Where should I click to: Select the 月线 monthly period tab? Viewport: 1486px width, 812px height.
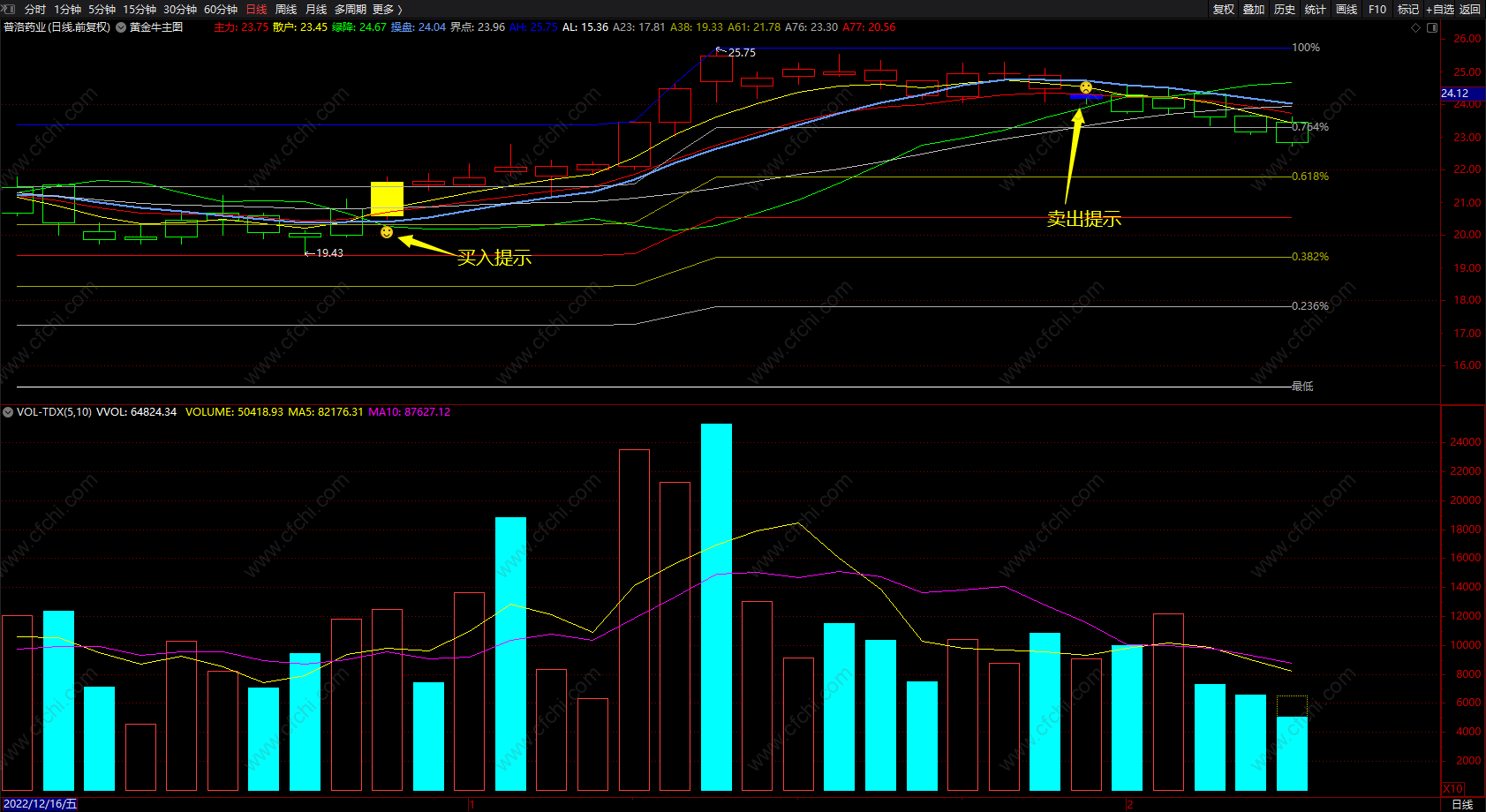(316, 9)
